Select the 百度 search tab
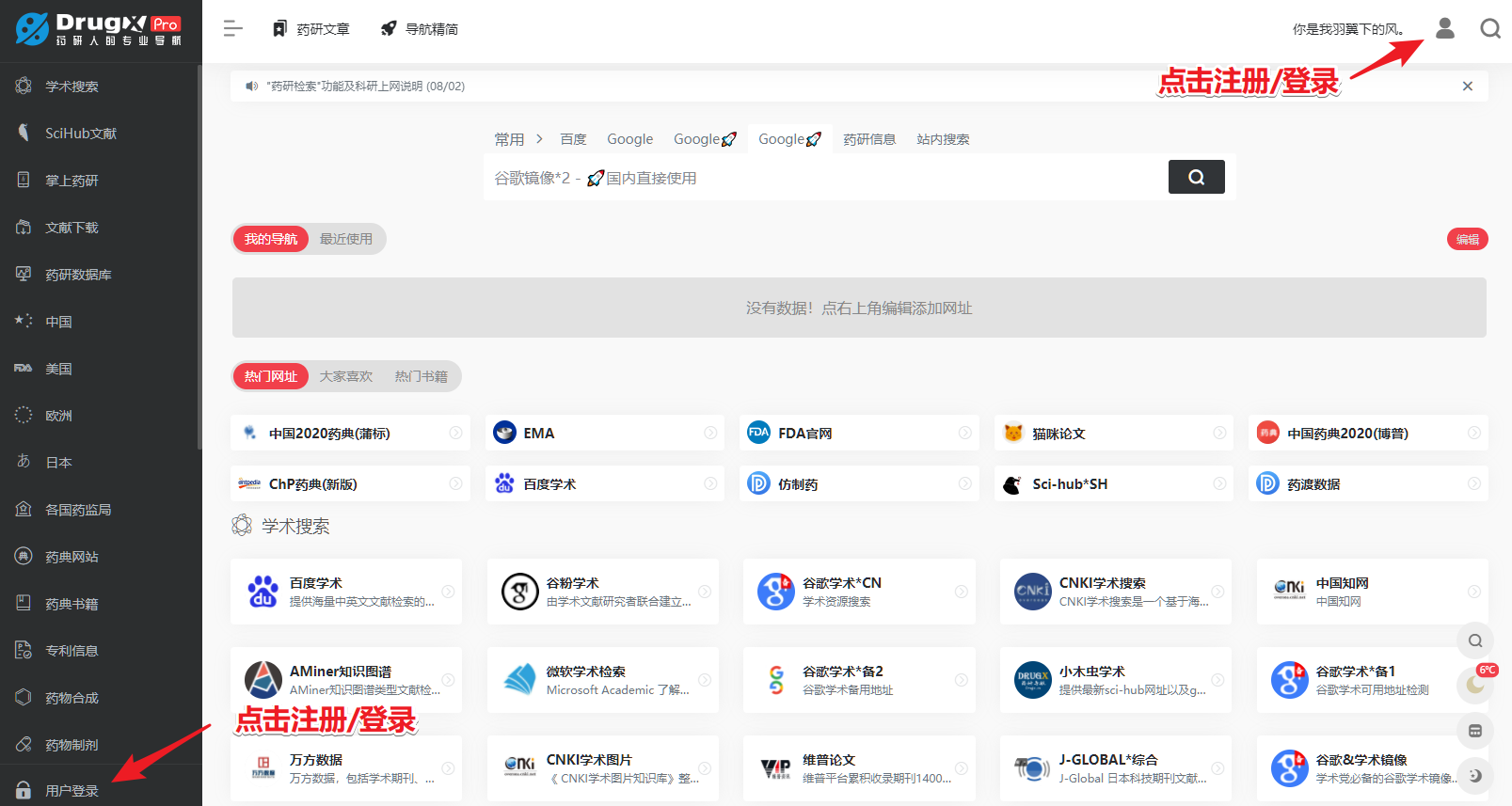The height and width of the screenshot is (806, 1512). [x=573, y=139]
